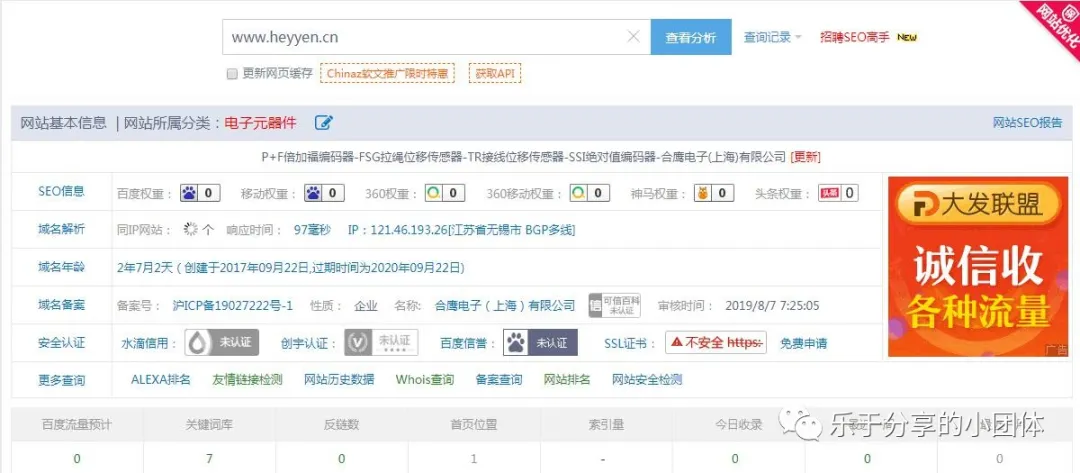Open the Whois查询 link
The height and width of the screenshot is (473, 1080).
[x=424, y=379]
